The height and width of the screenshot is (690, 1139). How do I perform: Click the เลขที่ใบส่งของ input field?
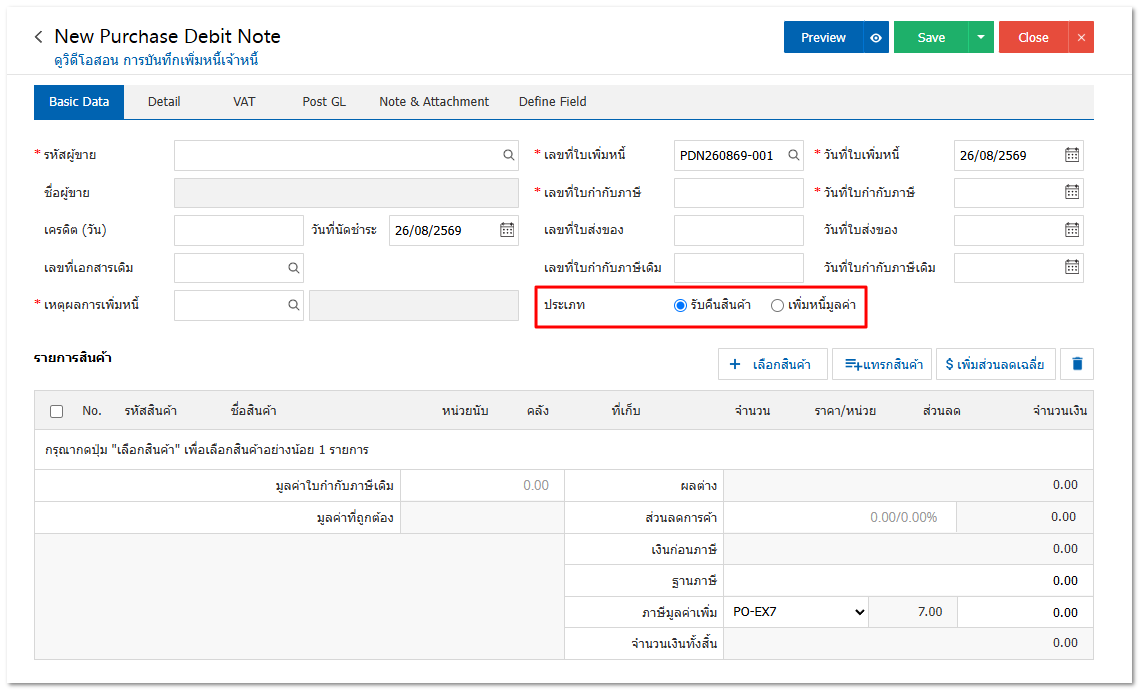point(738,230)
